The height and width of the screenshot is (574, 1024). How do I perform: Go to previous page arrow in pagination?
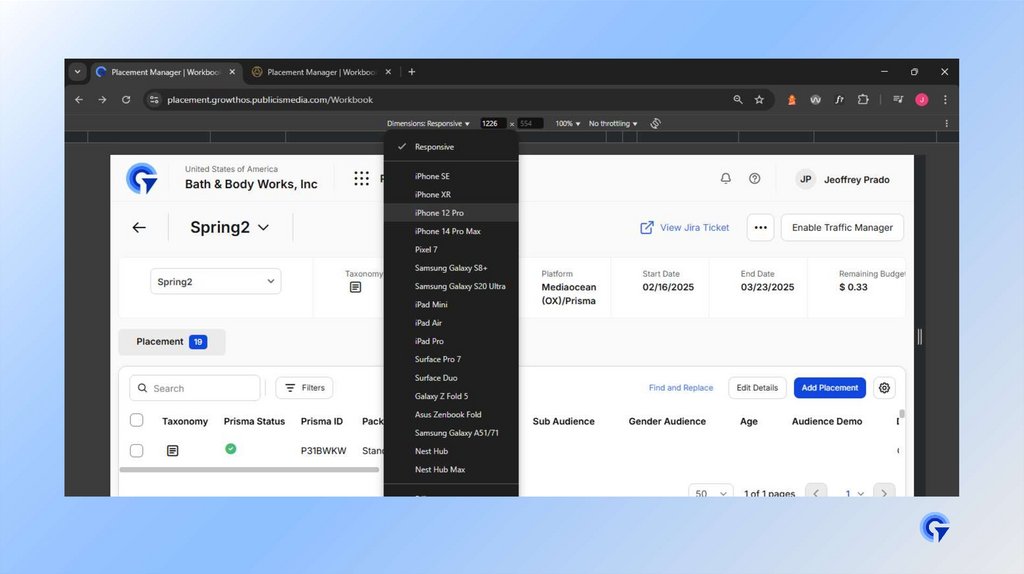coord(816,493)
